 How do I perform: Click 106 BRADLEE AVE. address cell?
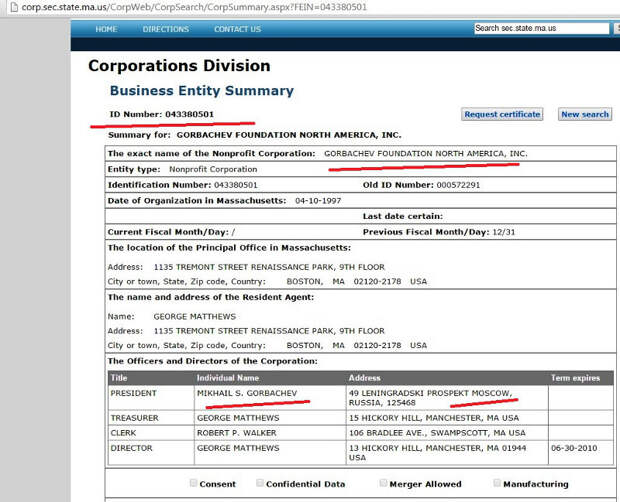pos(447,433)
